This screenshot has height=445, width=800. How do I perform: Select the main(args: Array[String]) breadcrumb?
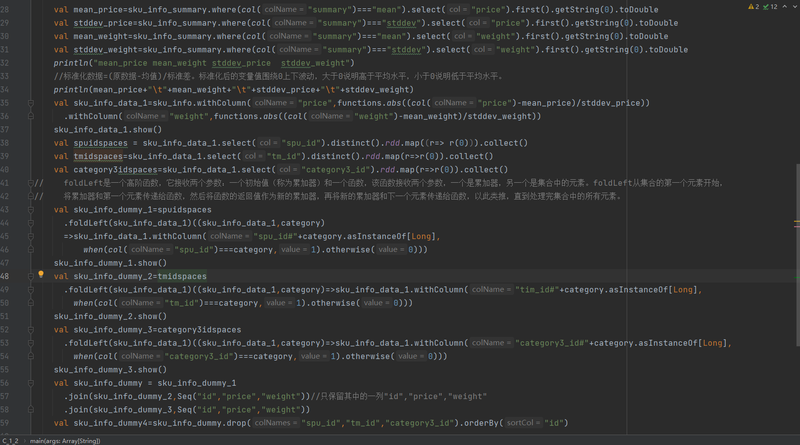click(65, 441)
